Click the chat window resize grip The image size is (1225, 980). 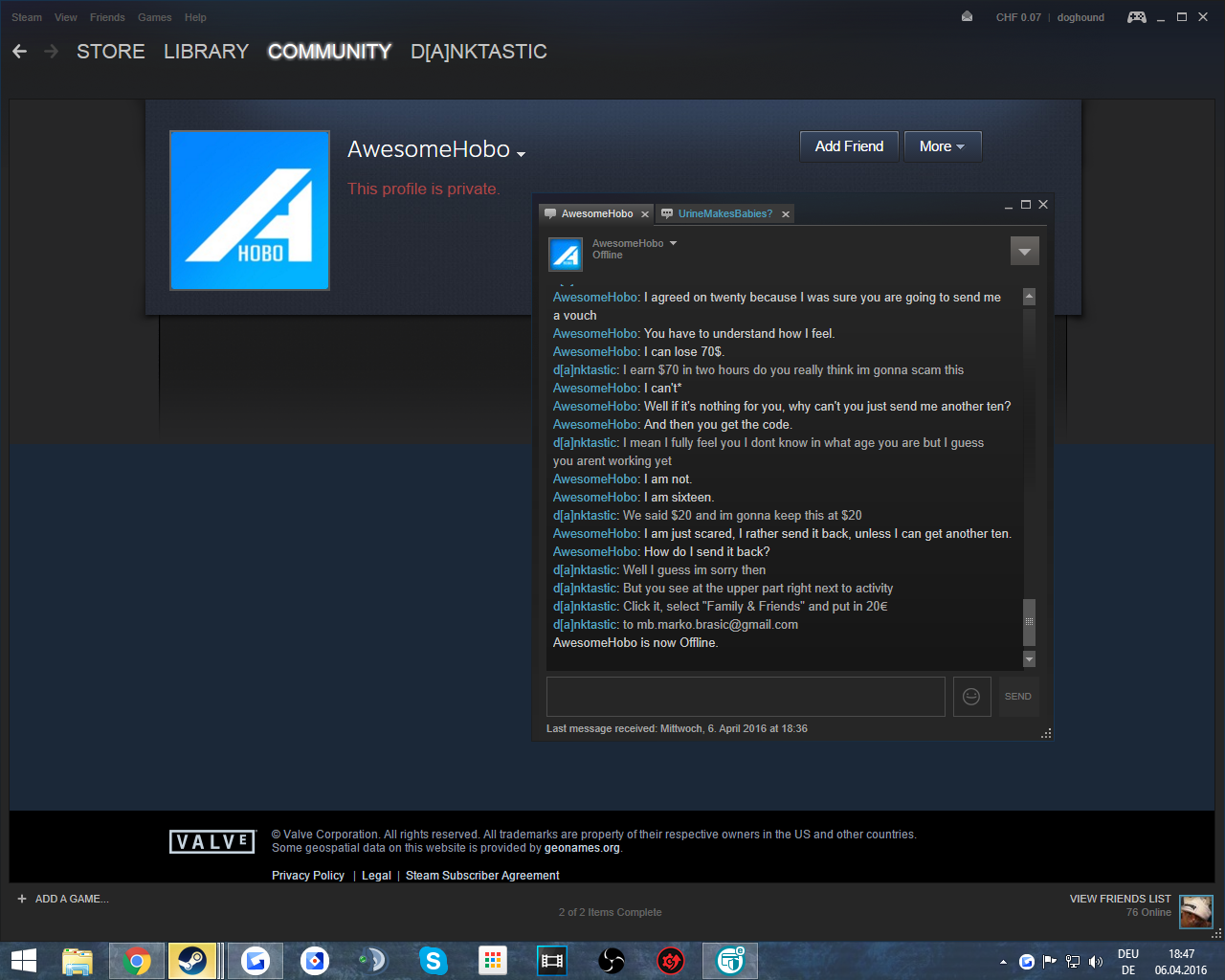(1046, 733)
